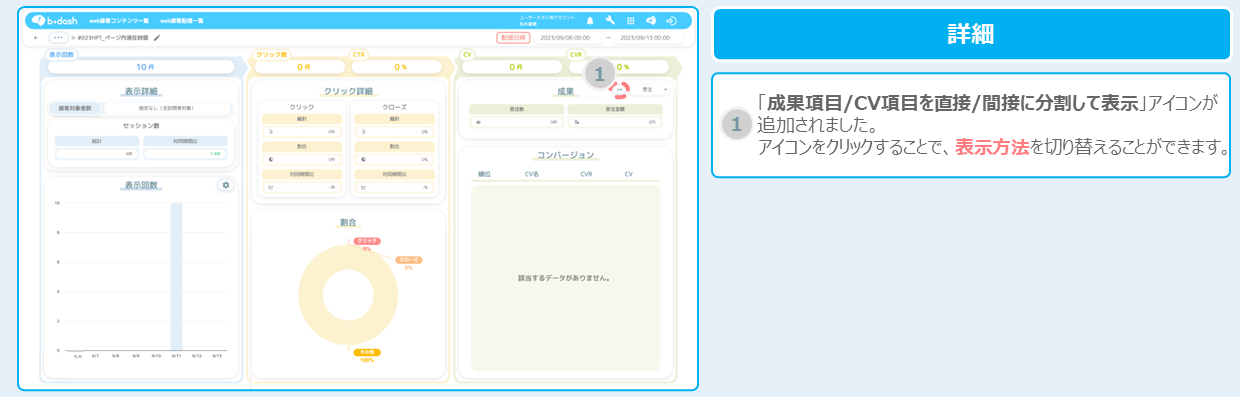Image resolution: width=1240 pixels, height=397 pixels.
Task: Open web接客配信一覧 menu
Action: [181, 20]
